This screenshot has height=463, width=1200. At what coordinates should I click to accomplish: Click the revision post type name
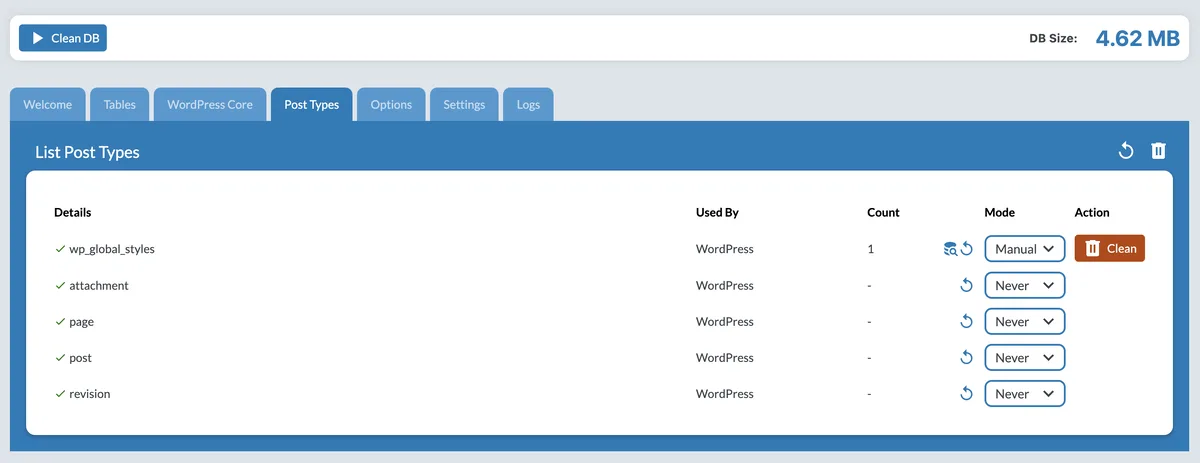(90, 394)
